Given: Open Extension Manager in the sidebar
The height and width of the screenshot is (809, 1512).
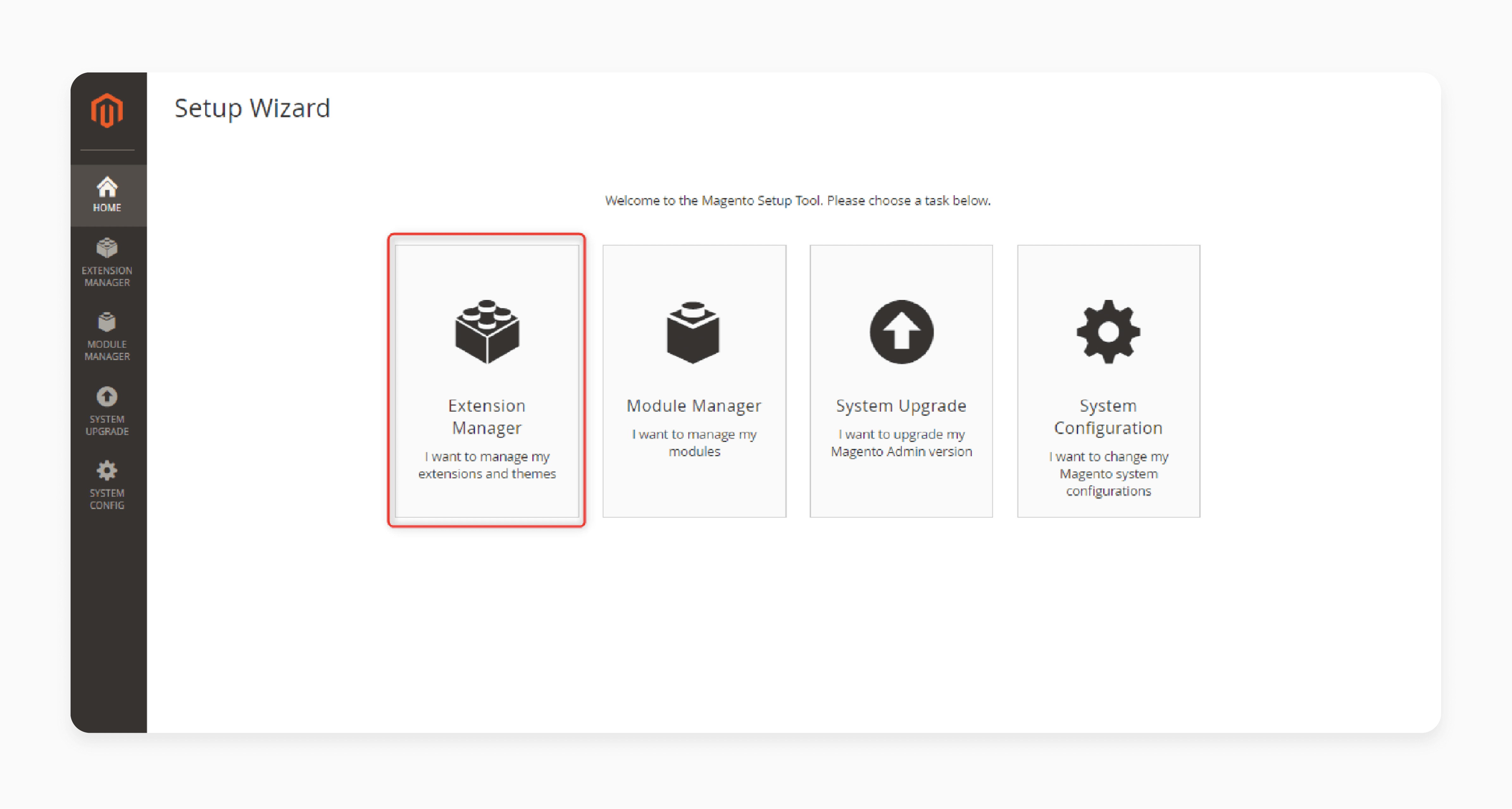Looking at the screenshot, I should (x=107, y=262).
